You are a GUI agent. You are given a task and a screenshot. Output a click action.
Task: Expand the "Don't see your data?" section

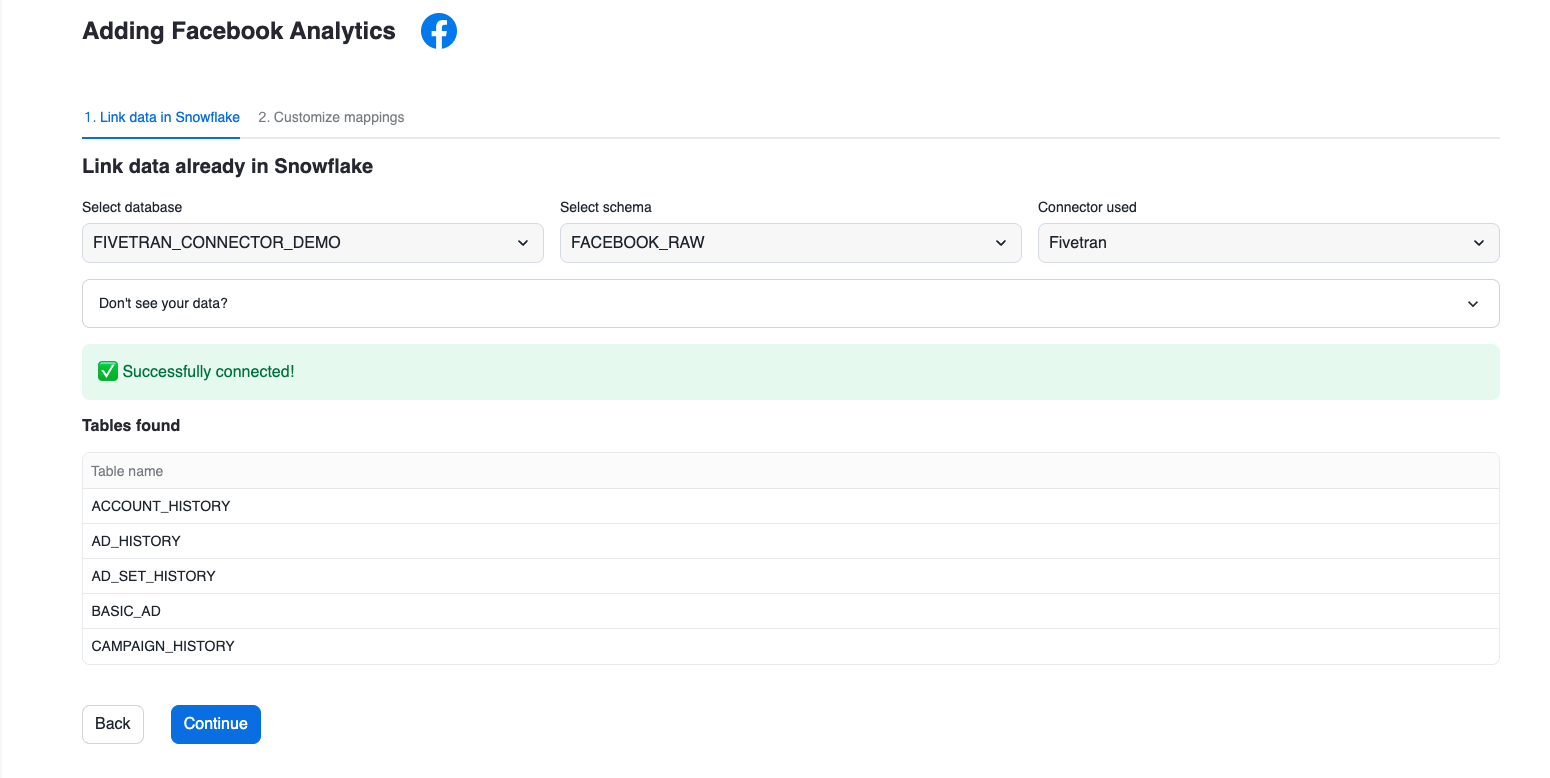click(790, 303)
